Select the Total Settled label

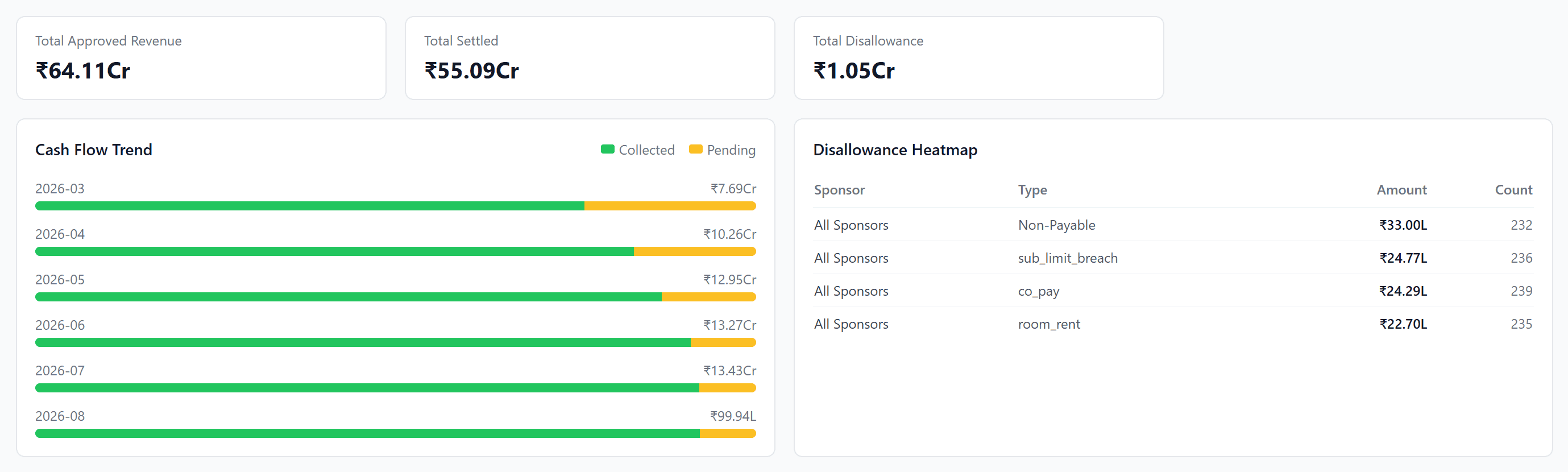(x=461, y=41)
